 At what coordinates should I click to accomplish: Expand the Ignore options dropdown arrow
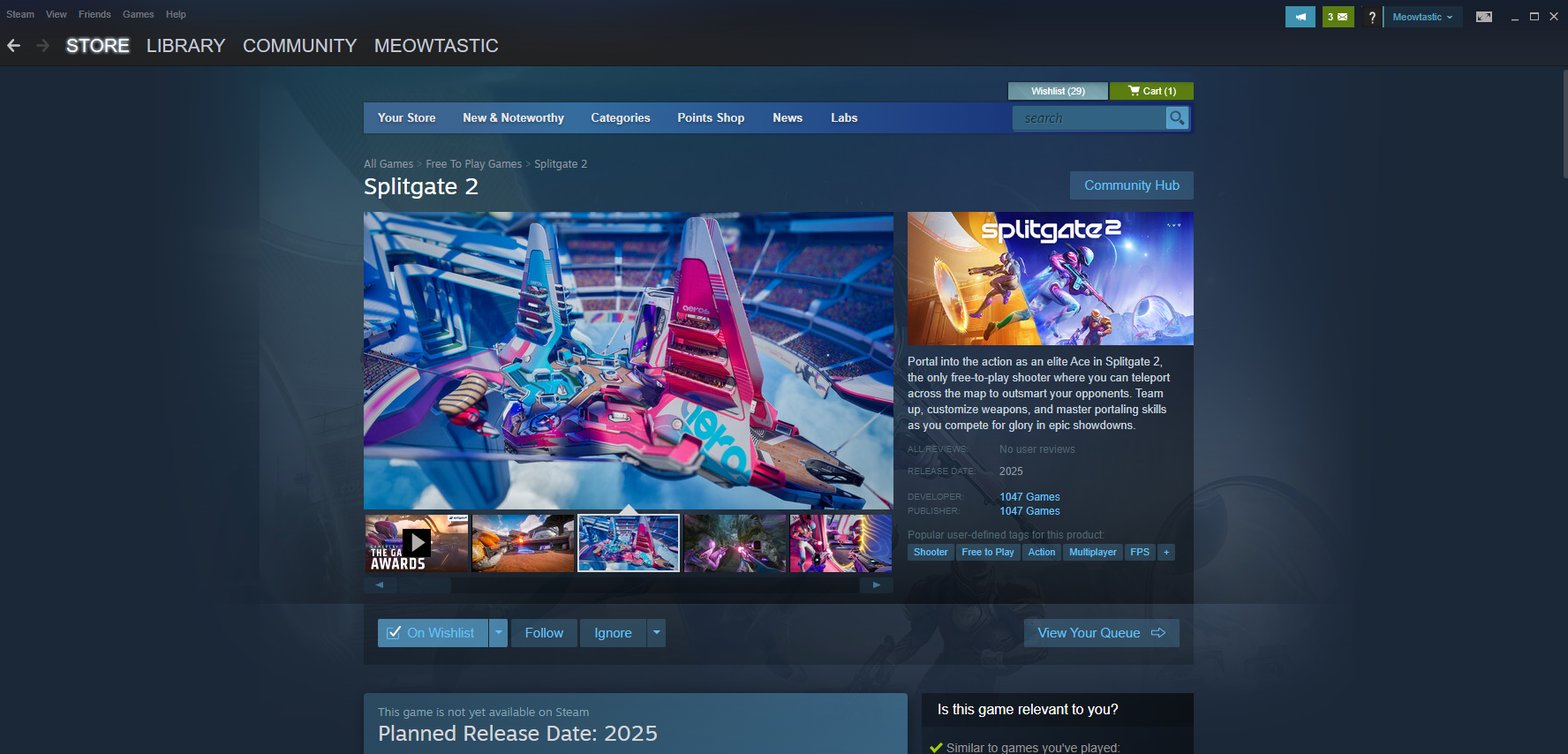pyautogui.click(x=656, y=633)
